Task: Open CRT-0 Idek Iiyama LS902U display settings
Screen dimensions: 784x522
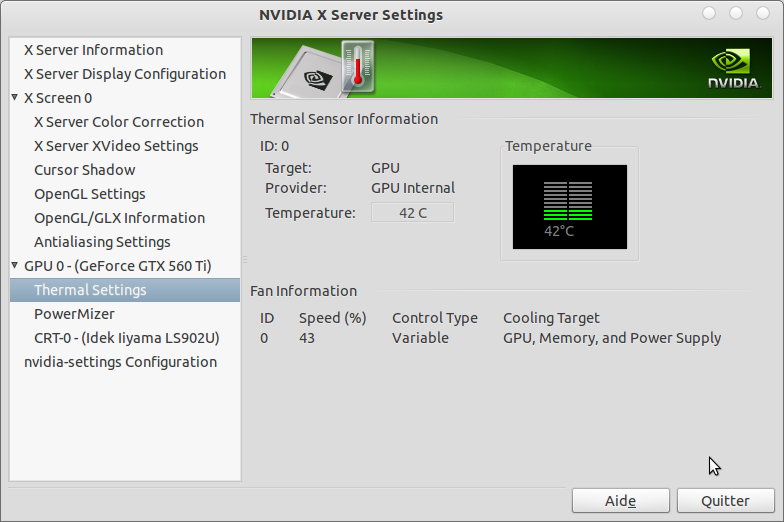Action: 126,338
